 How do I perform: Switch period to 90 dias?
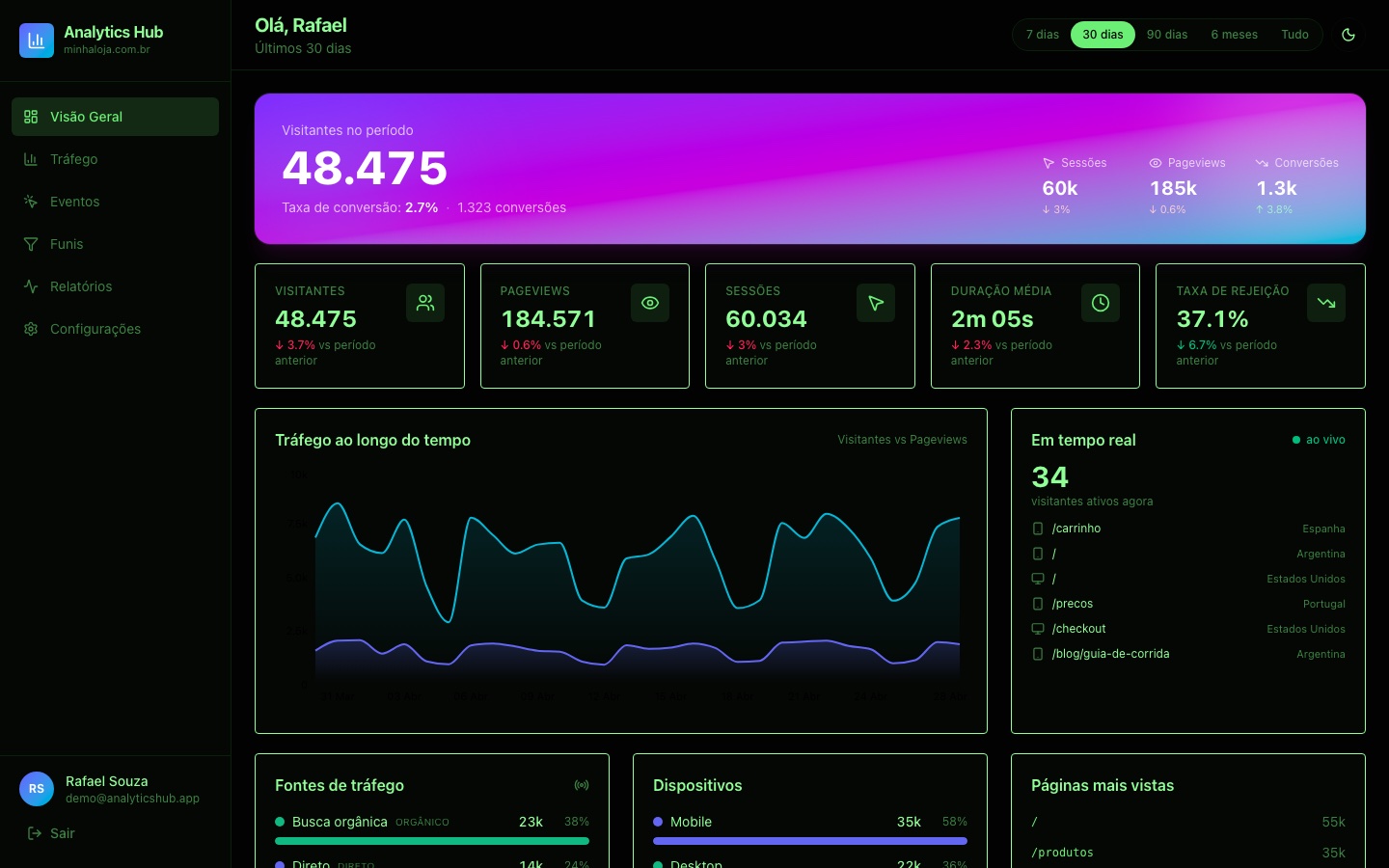(x=1167, y=35)
